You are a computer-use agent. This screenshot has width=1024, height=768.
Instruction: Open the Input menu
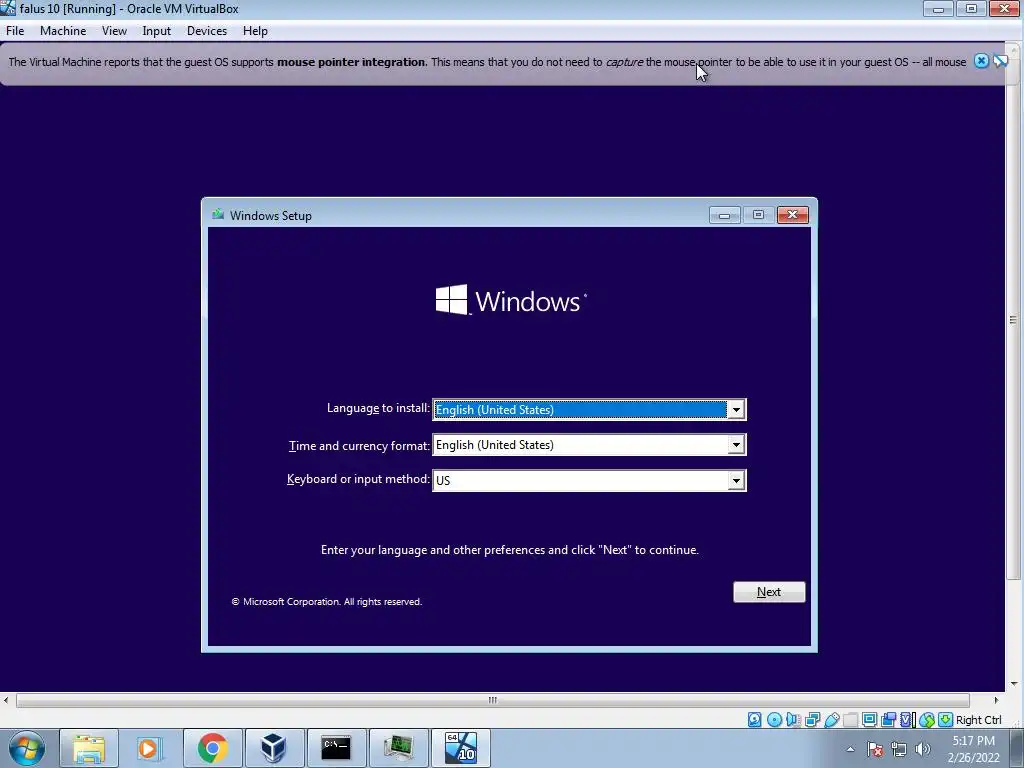[157, 31]
